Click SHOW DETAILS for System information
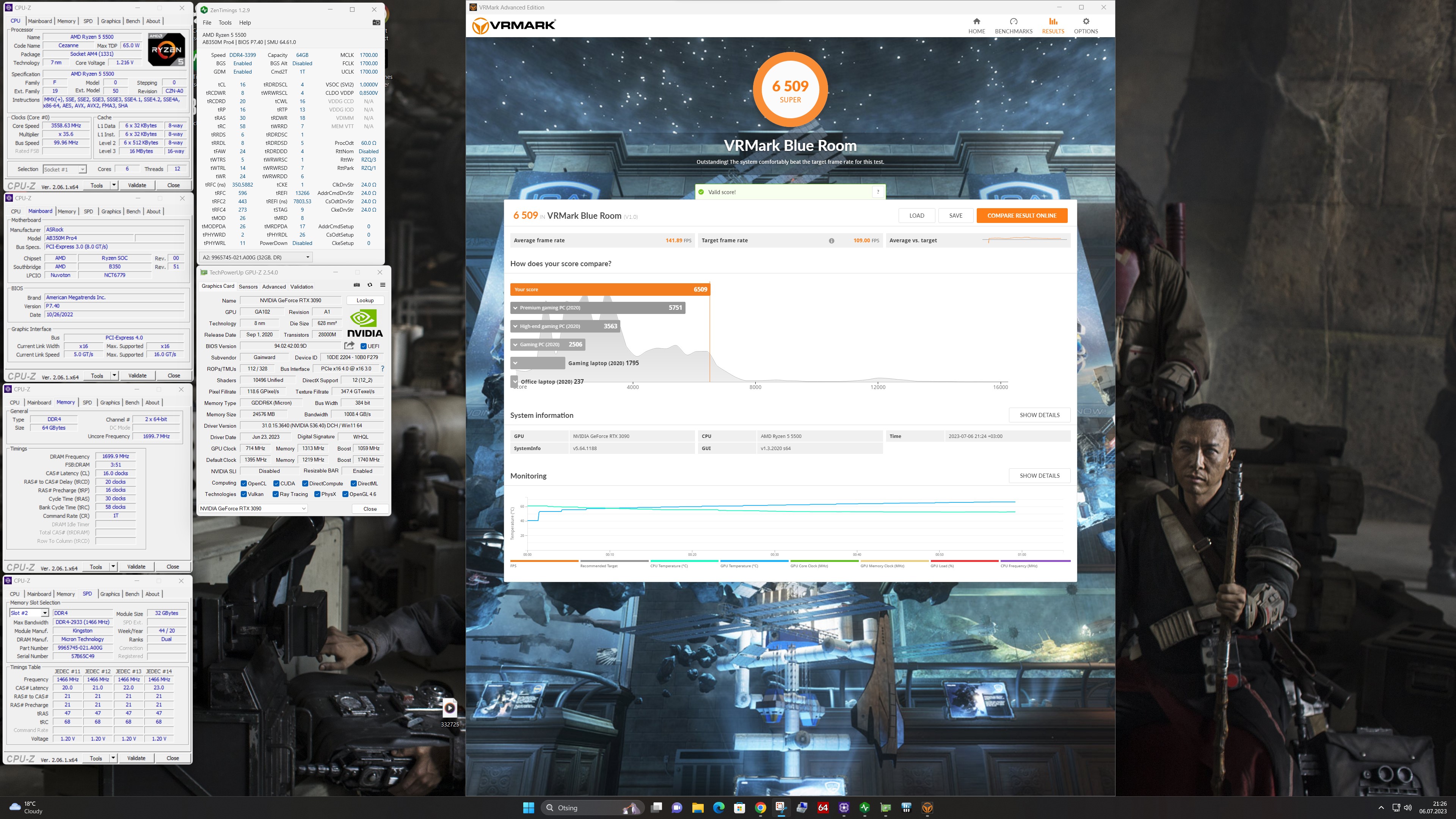1456x819 pixels. pos(1039,416)
